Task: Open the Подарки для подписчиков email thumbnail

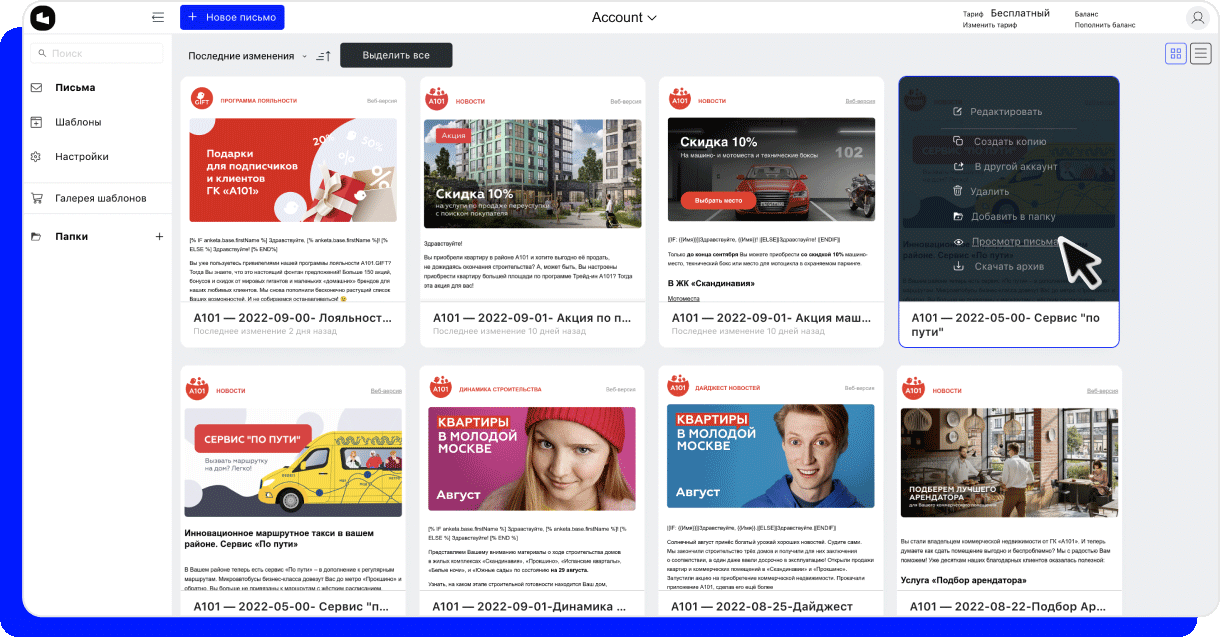Action: (293, 170)
